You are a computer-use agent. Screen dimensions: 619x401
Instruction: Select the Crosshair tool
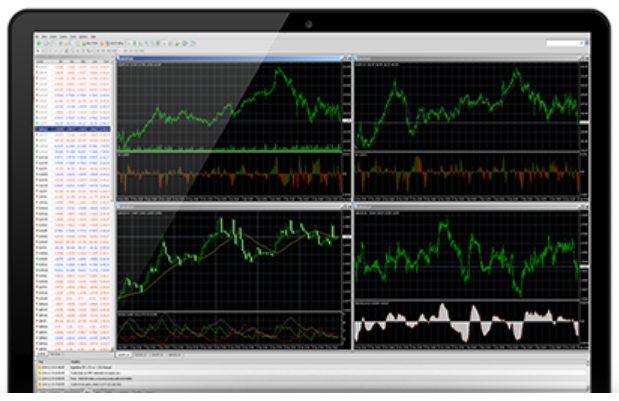pos(44,51)
